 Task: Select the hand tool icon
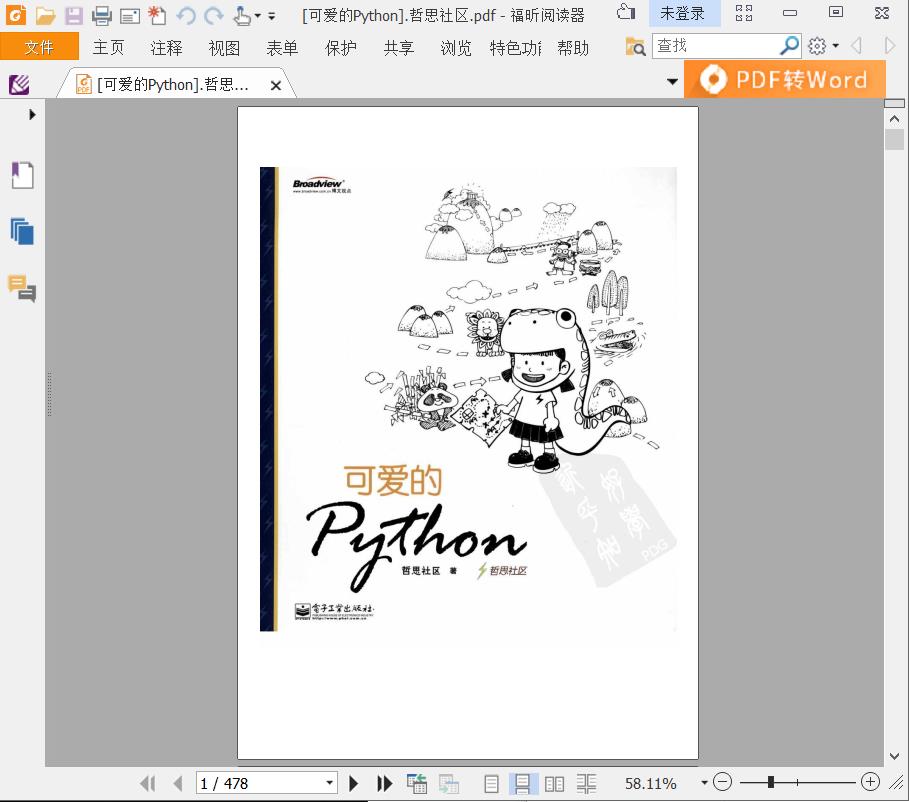[241, 16]
